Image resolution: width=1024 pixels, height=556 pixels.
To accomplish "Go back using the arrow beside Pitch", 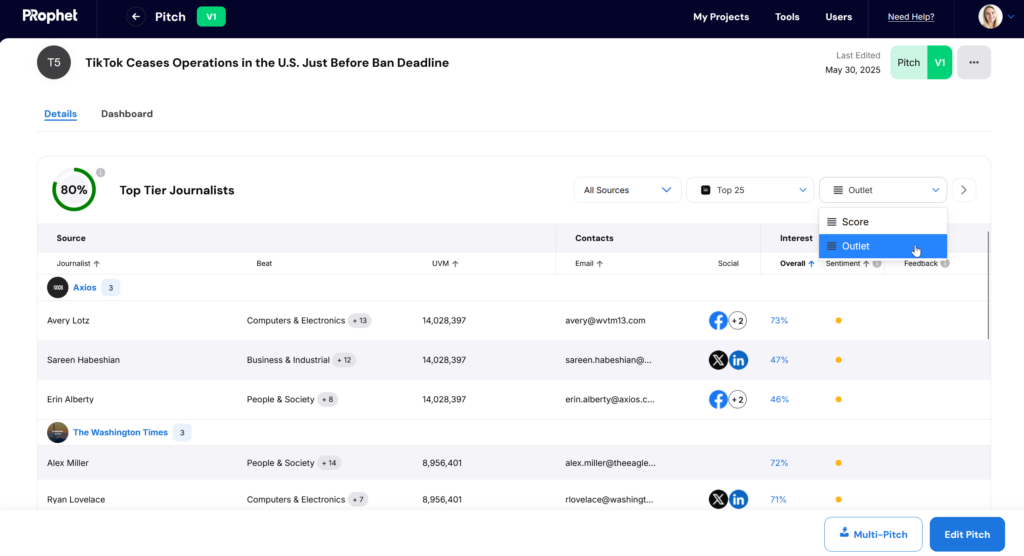I will click(135, 16).
